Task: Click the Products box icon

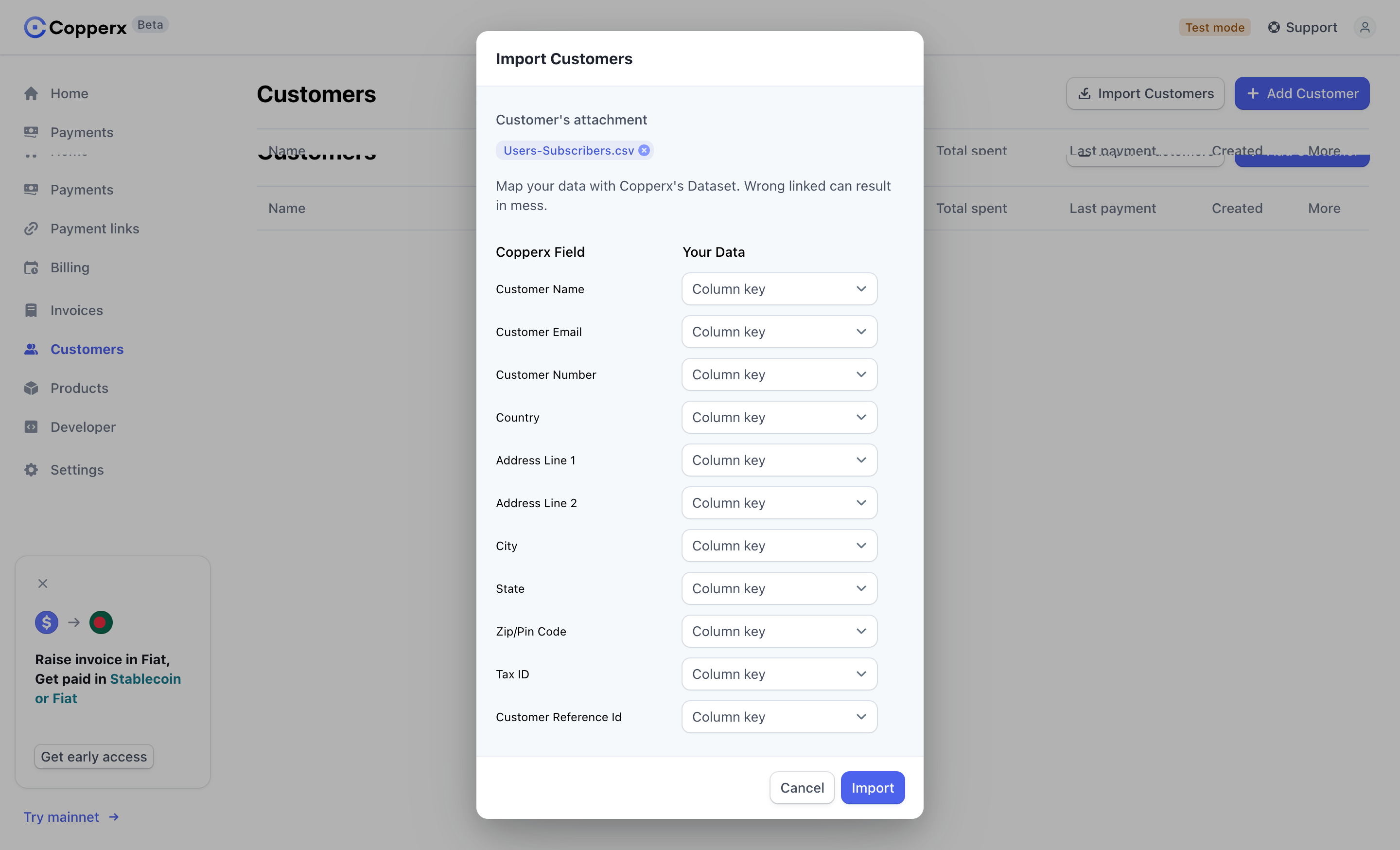Action: click(31, 388)
